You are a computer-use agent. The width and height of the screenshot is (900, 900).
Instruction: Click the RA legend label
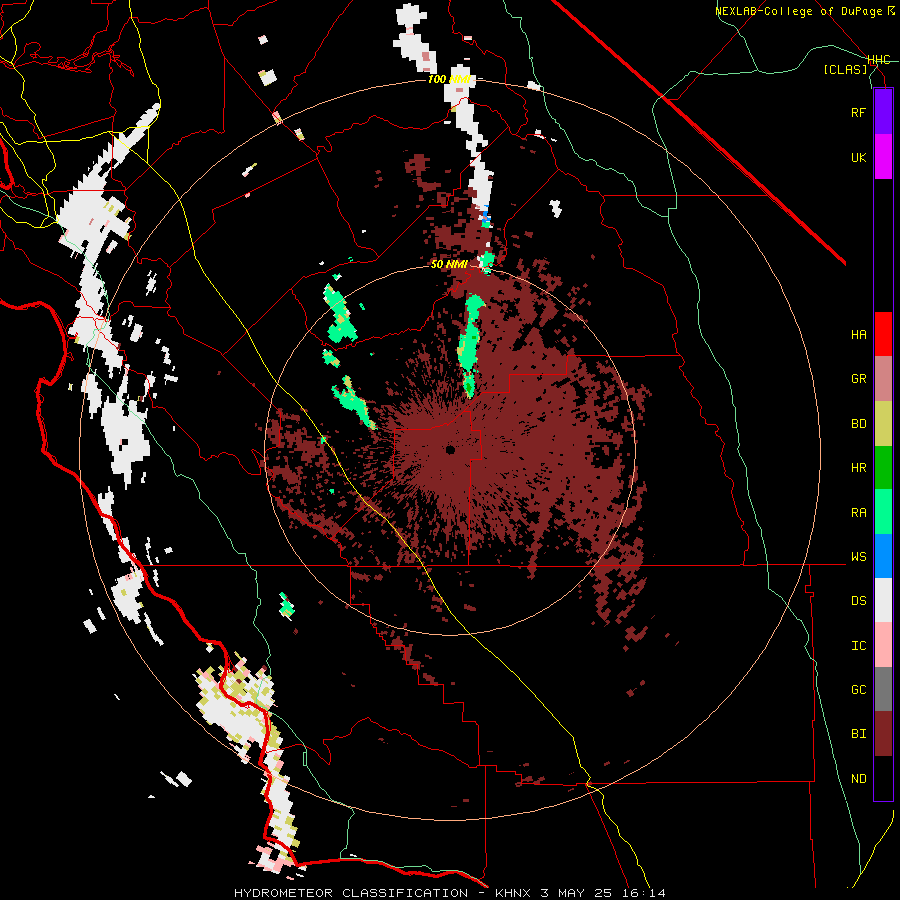click(858, 513)
